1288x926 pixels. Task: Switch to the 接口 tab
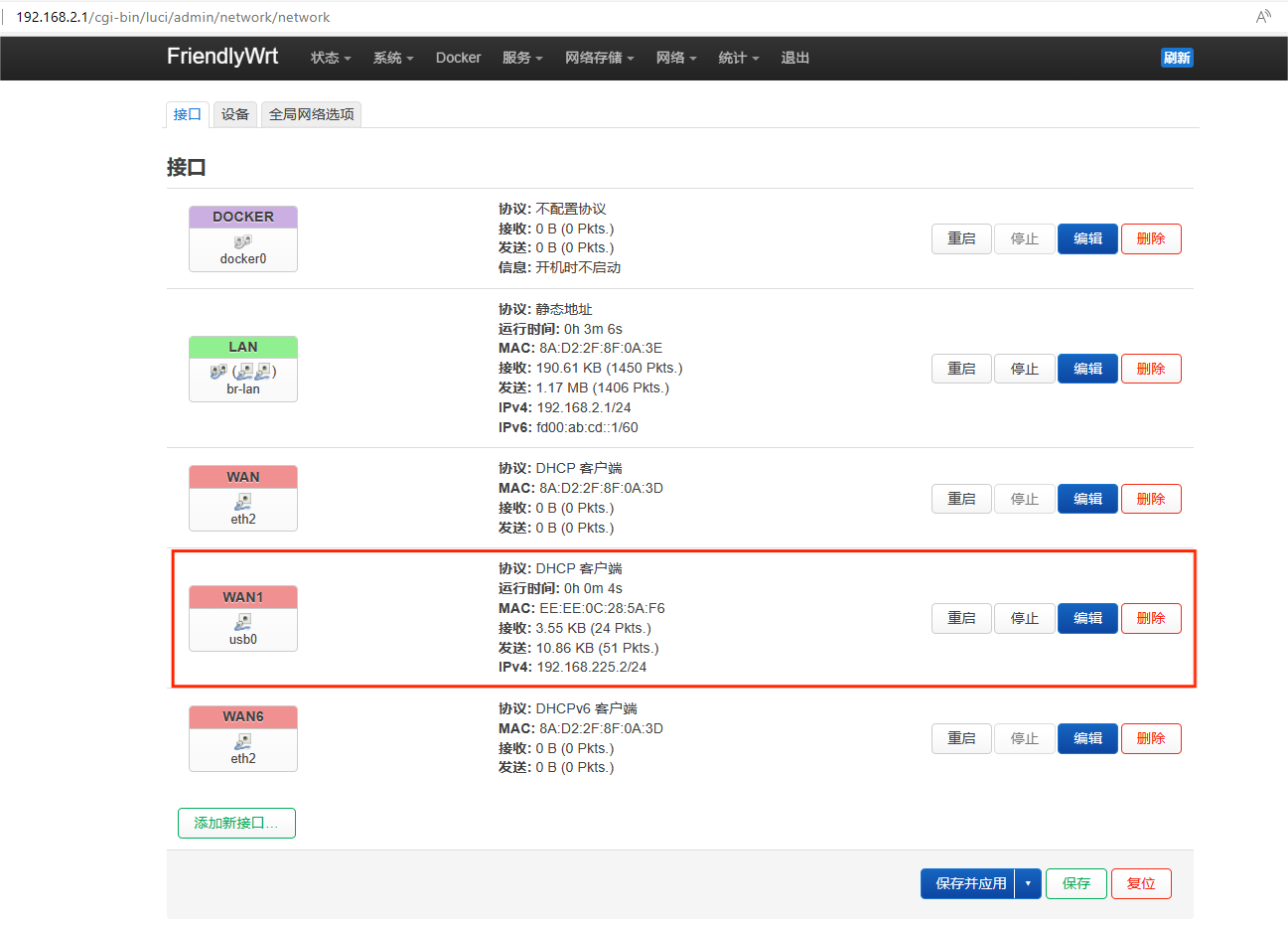[187, 114]
